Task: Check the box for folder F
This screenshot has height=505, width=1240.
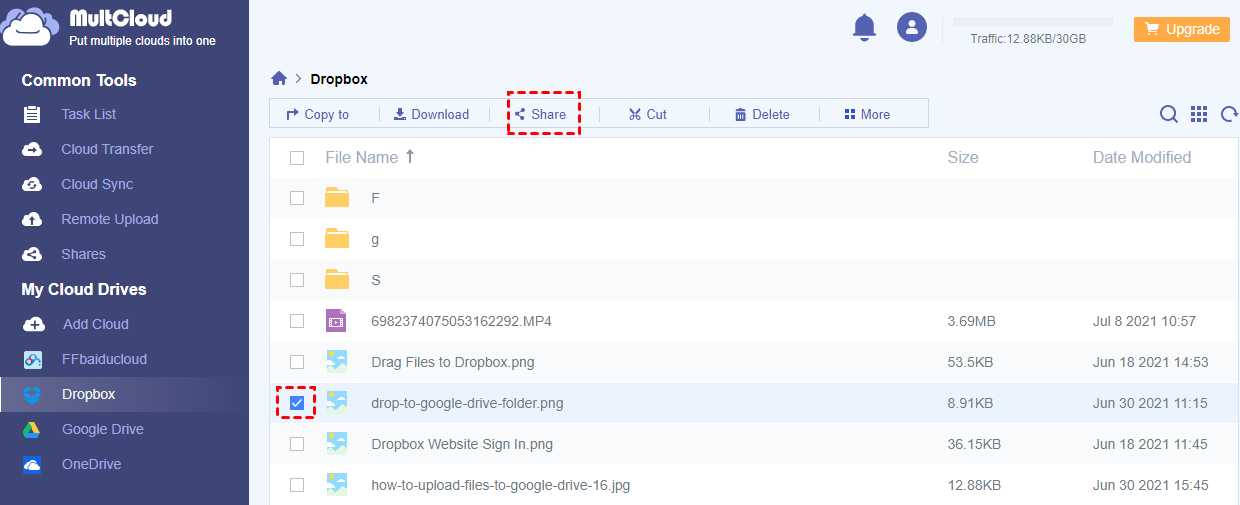Action: [297, 198]
